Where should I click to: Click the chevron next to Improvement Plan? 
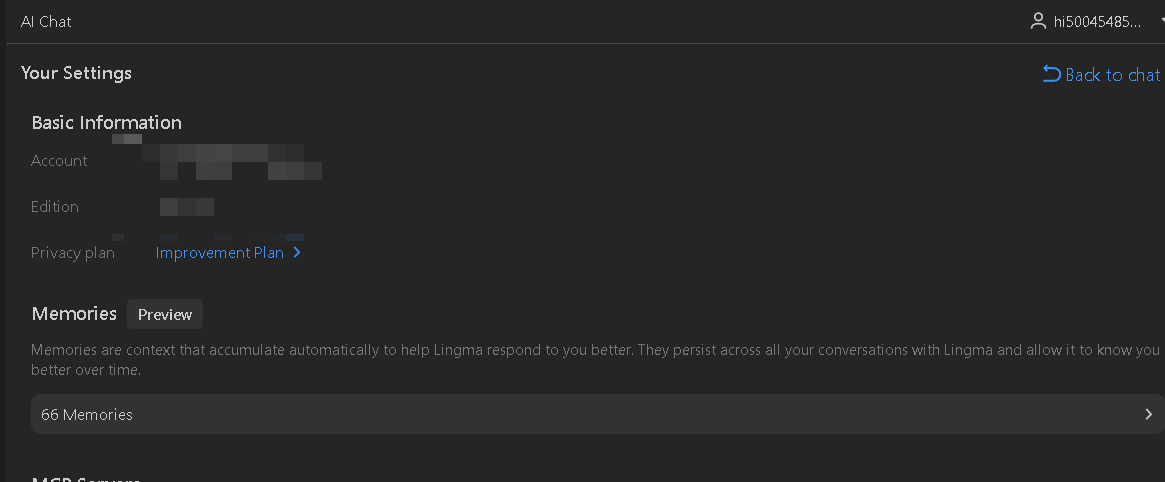point(296,253)
